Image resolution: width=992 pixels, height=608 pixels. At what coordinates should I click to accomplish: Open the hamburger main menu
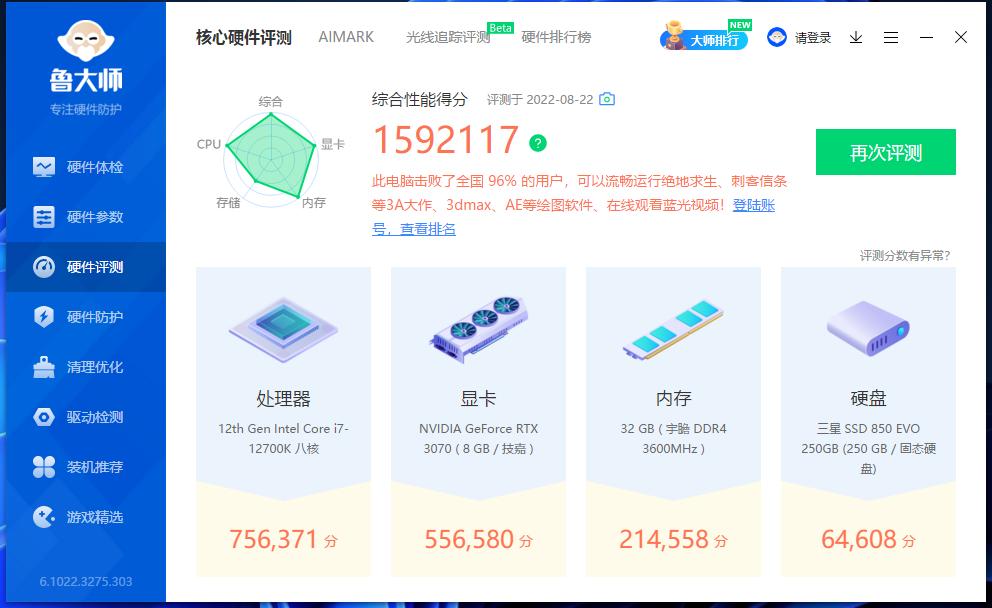(x=891, y=37)
